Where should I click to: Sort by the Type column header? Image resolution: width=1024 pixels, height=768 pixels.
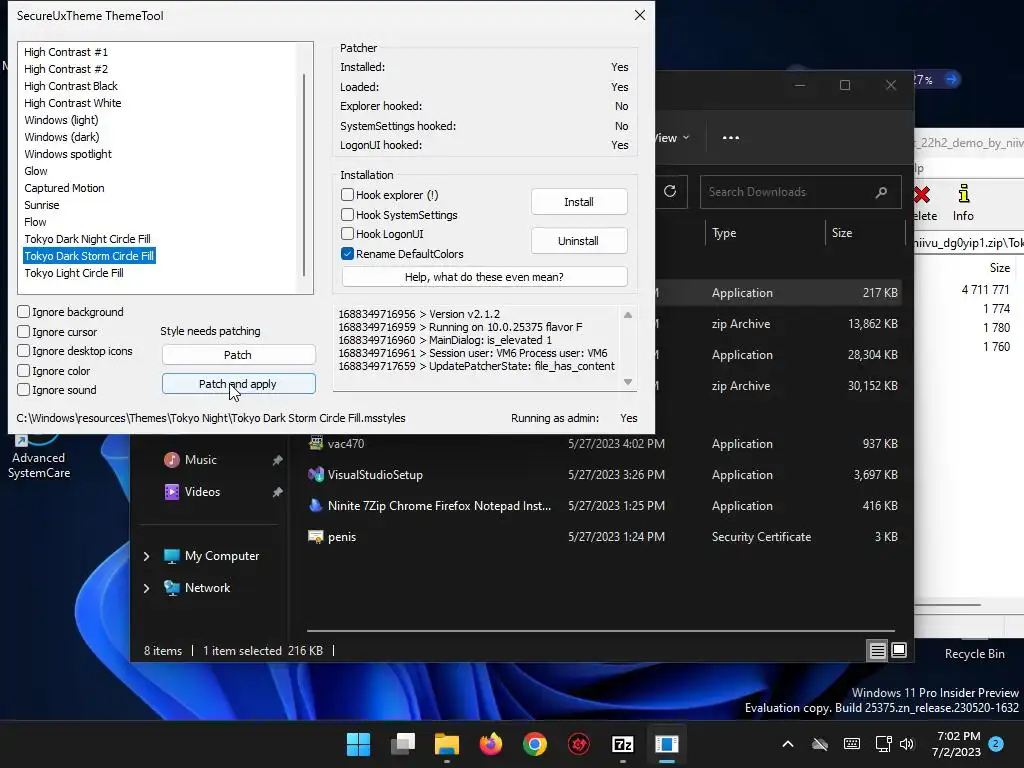coord(724,233)
